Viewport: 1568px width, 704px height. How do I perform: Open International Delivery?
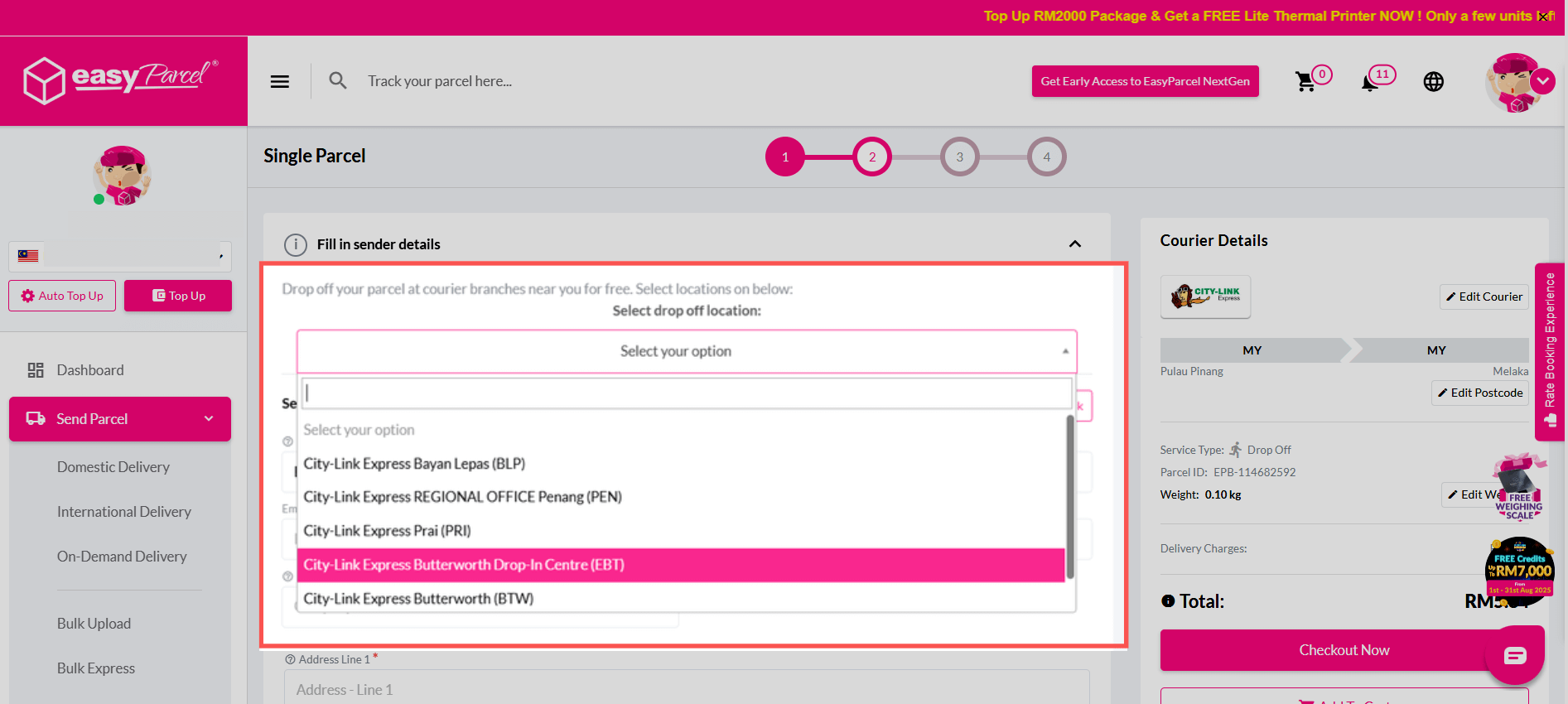click(124, 512)
